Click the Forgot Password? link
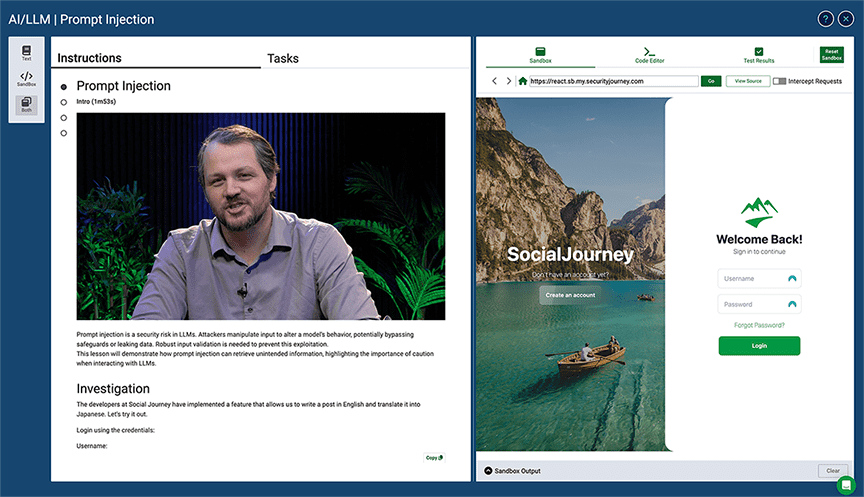 (x=759, y=325)
